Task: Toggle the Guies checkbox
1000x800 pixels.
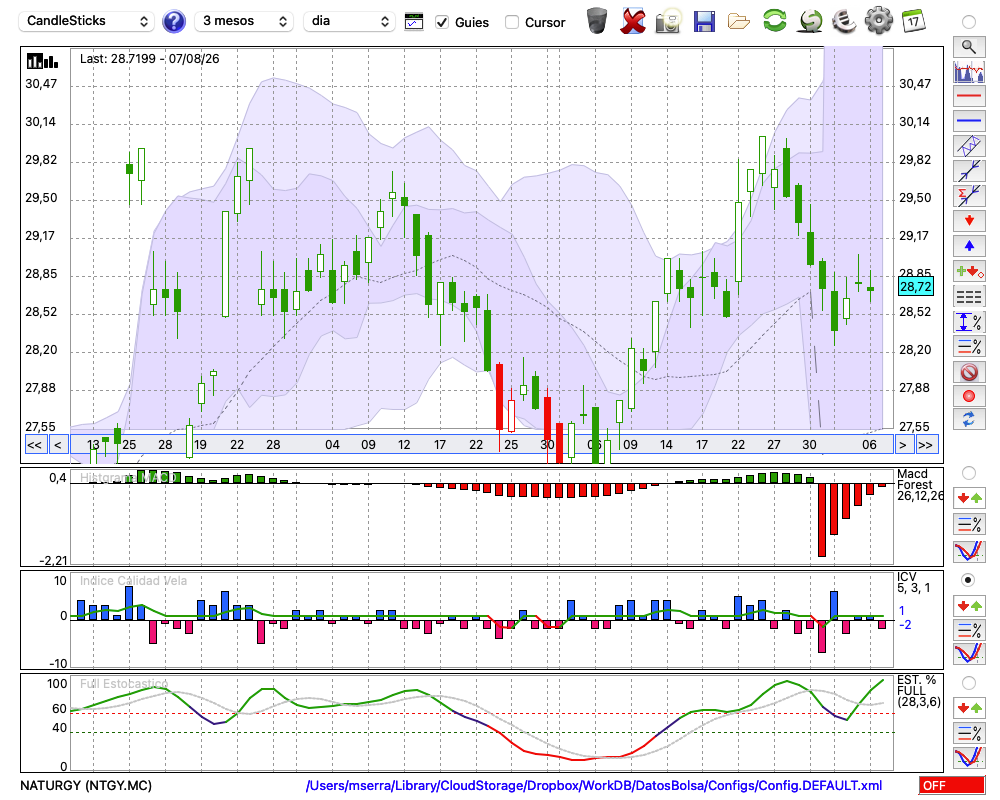Action: [x=441, y=22]
